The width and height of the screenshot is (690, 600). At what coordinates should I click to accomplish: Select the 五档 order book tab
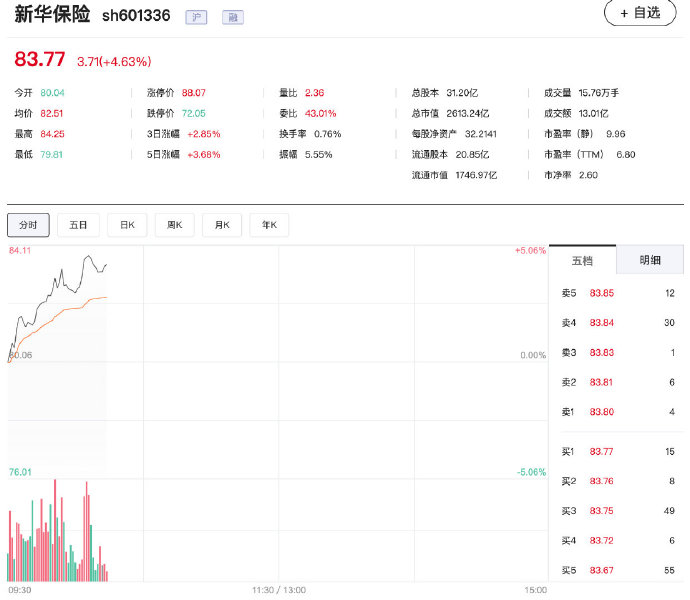[x=582, y=261]
